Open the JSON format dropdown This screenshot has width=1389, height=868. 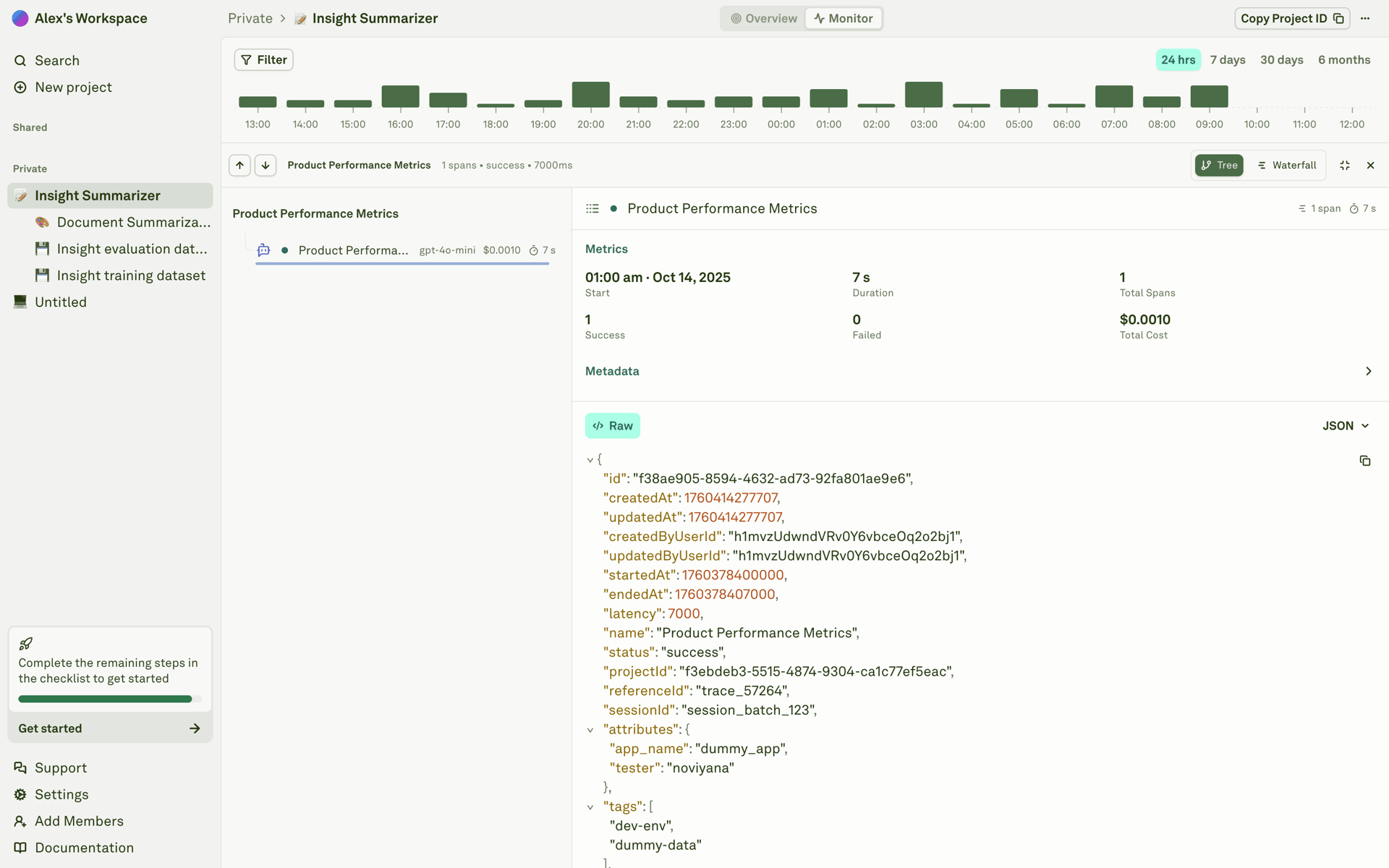tap(1346, 426)
